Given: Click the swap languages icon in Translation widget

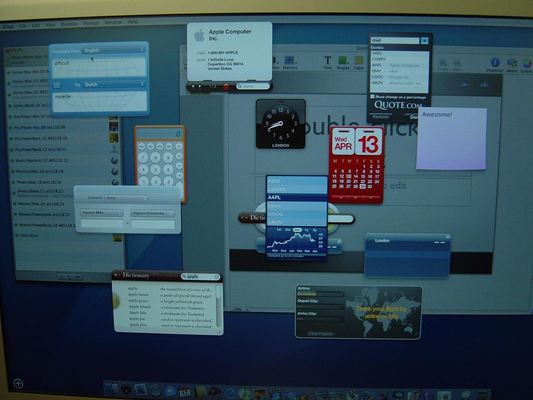Looking at the screenshot, I should [57, 85].
